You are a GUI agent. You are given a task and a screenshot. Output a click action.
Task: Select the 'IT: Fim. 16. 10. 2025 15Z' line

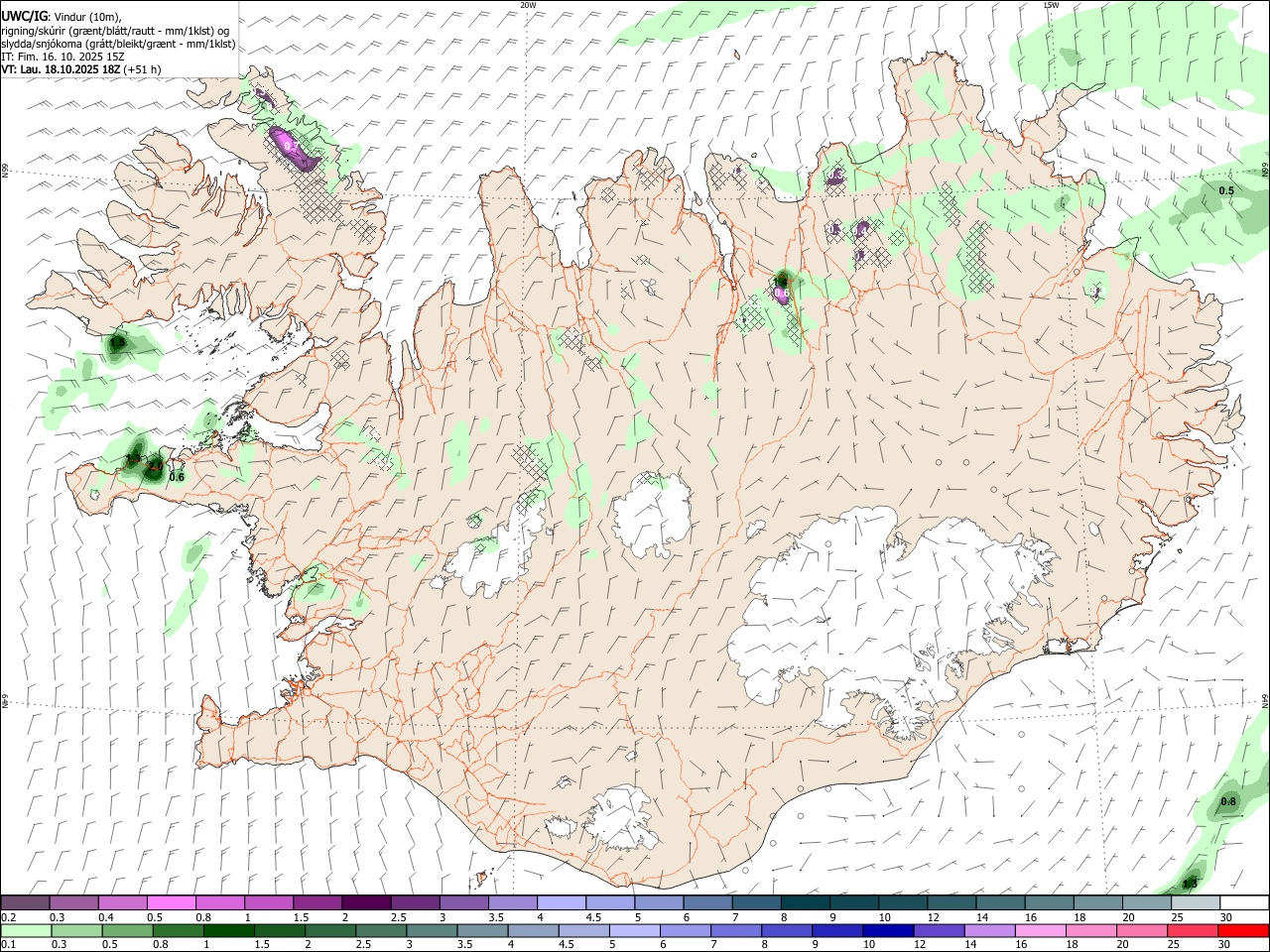63,57
